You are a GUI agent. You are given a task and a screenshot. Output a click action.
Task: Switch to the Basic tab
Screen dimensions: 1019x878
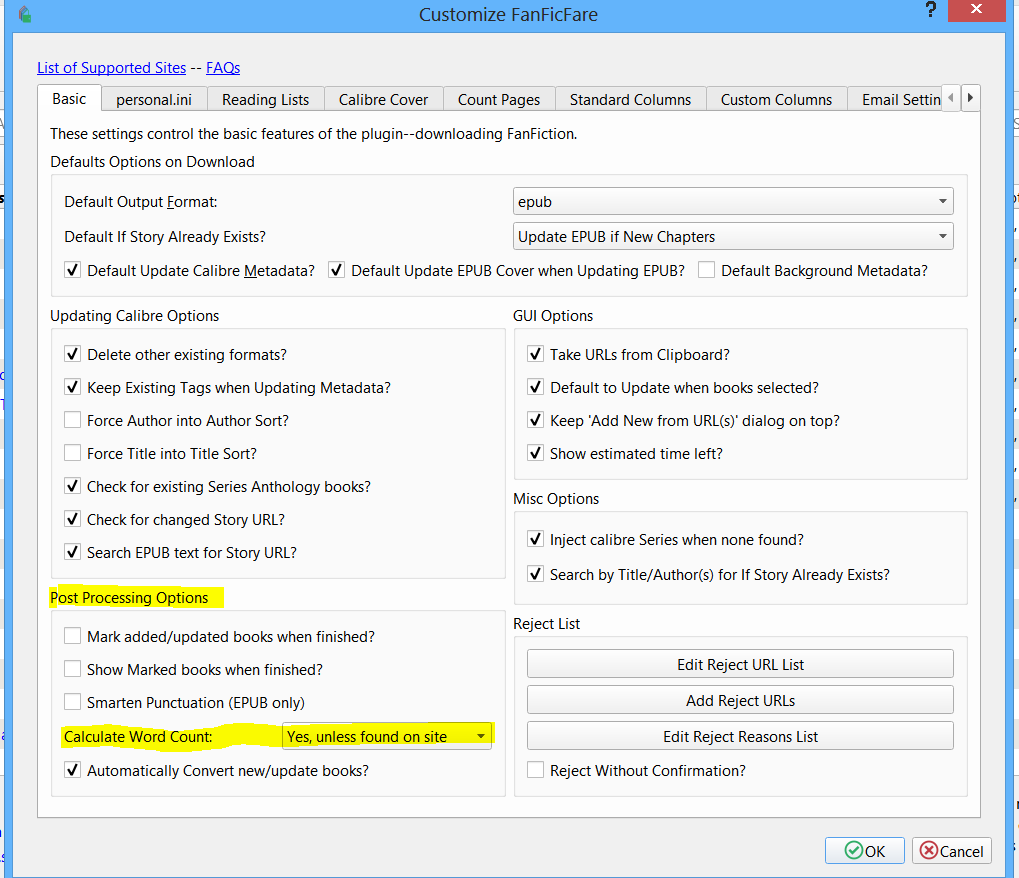click(x=69, y=99)
